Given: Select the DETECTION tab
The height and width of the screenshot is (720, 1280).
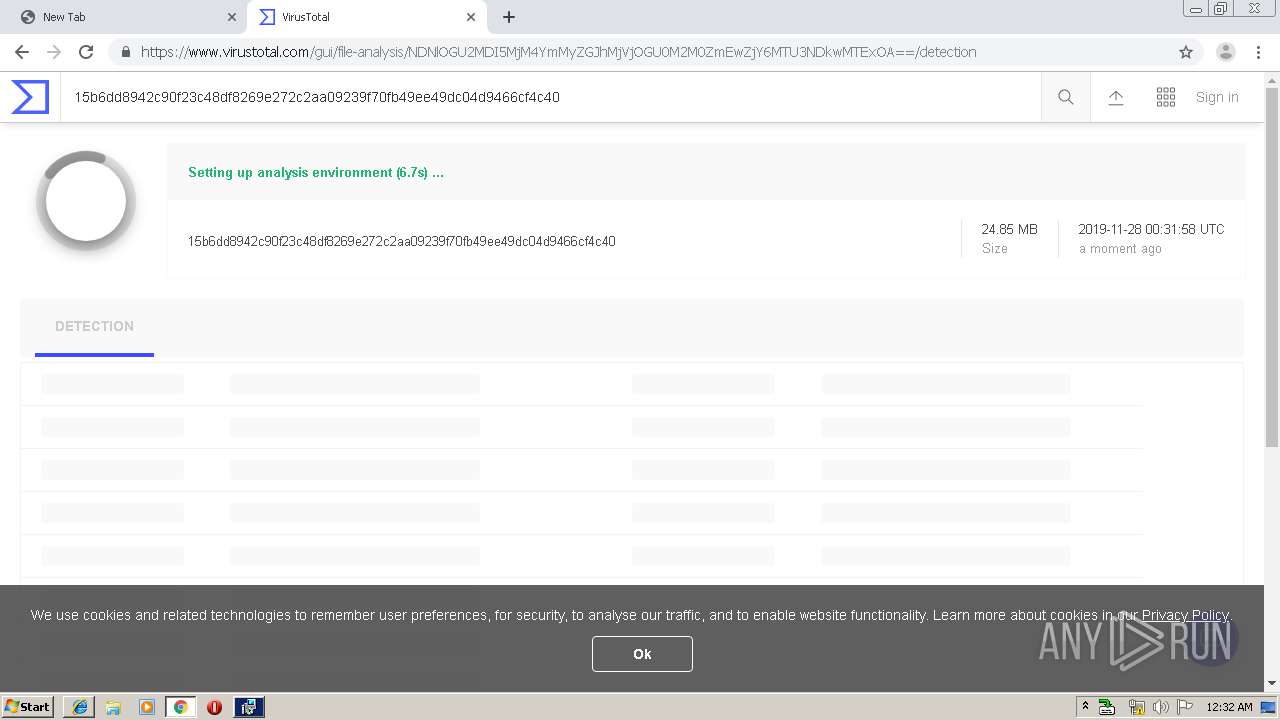Looking at the screenshot, I should pos(94,327).
